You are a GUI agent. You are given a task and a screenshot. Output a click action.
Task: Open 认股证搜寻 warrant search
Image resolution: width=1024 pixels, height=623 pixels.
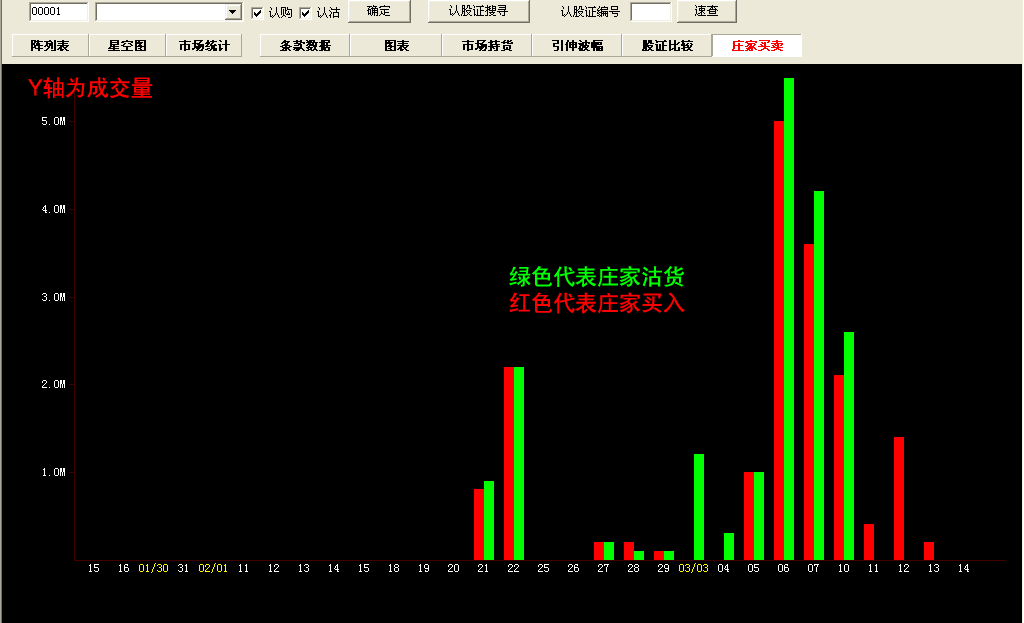(x=476, y=11)
